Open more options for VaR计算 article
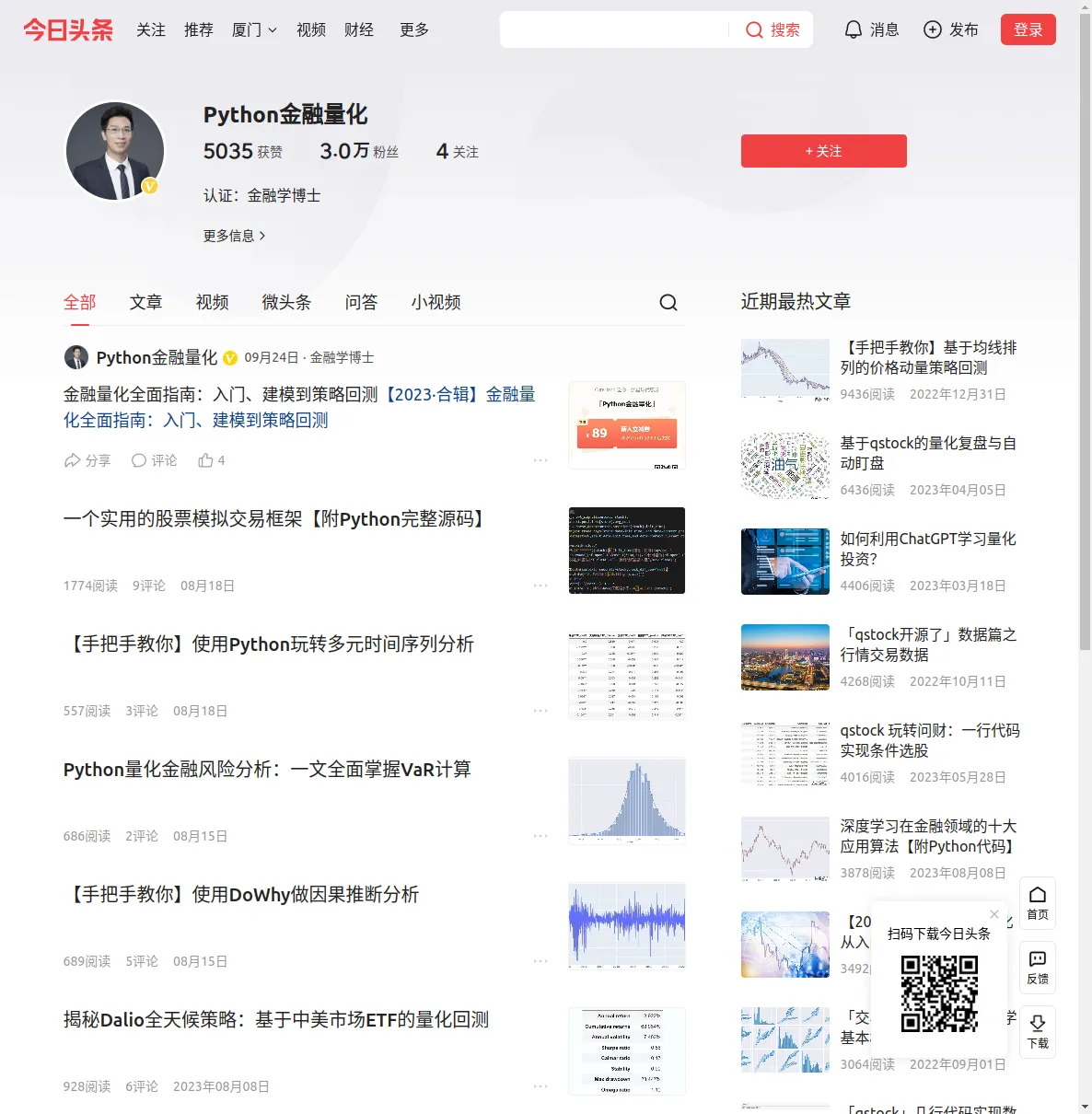1092x1114 pixels. tap(540, 836)
